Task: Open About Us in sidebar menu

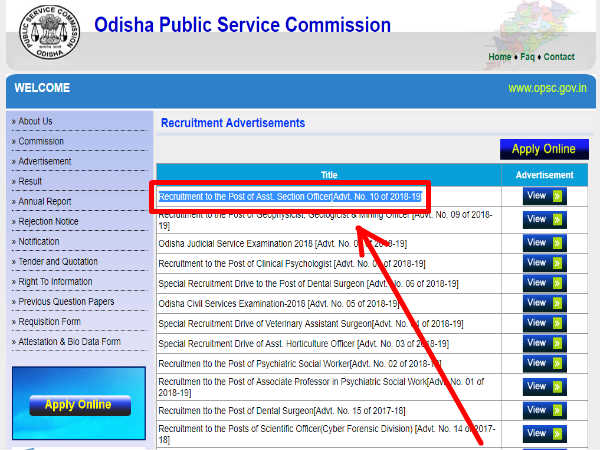Action: [x=35, y=121]
